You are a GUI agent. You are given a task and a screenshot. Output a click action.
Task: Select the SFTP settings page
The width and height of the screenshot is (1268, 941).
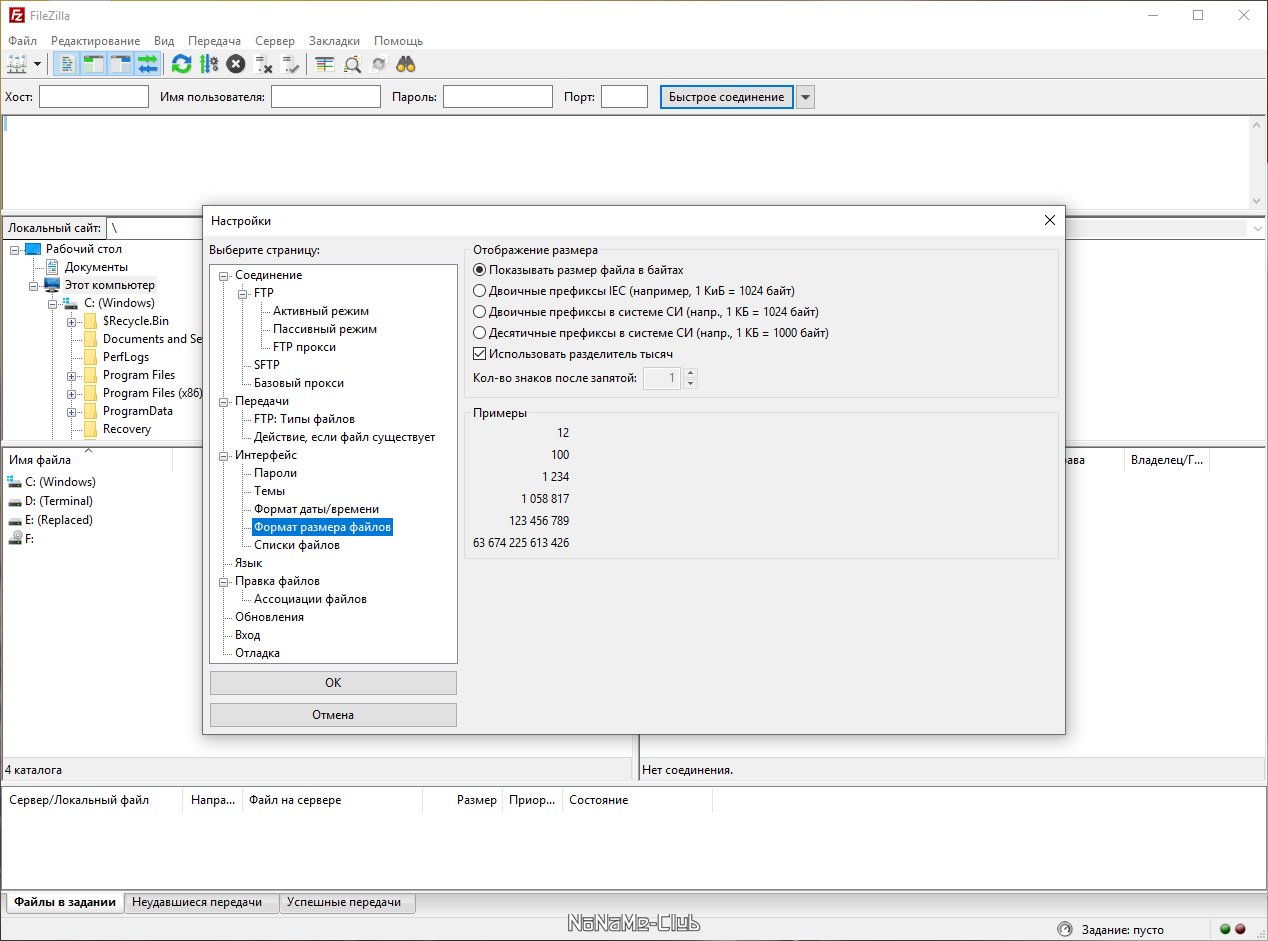[267, 365]
